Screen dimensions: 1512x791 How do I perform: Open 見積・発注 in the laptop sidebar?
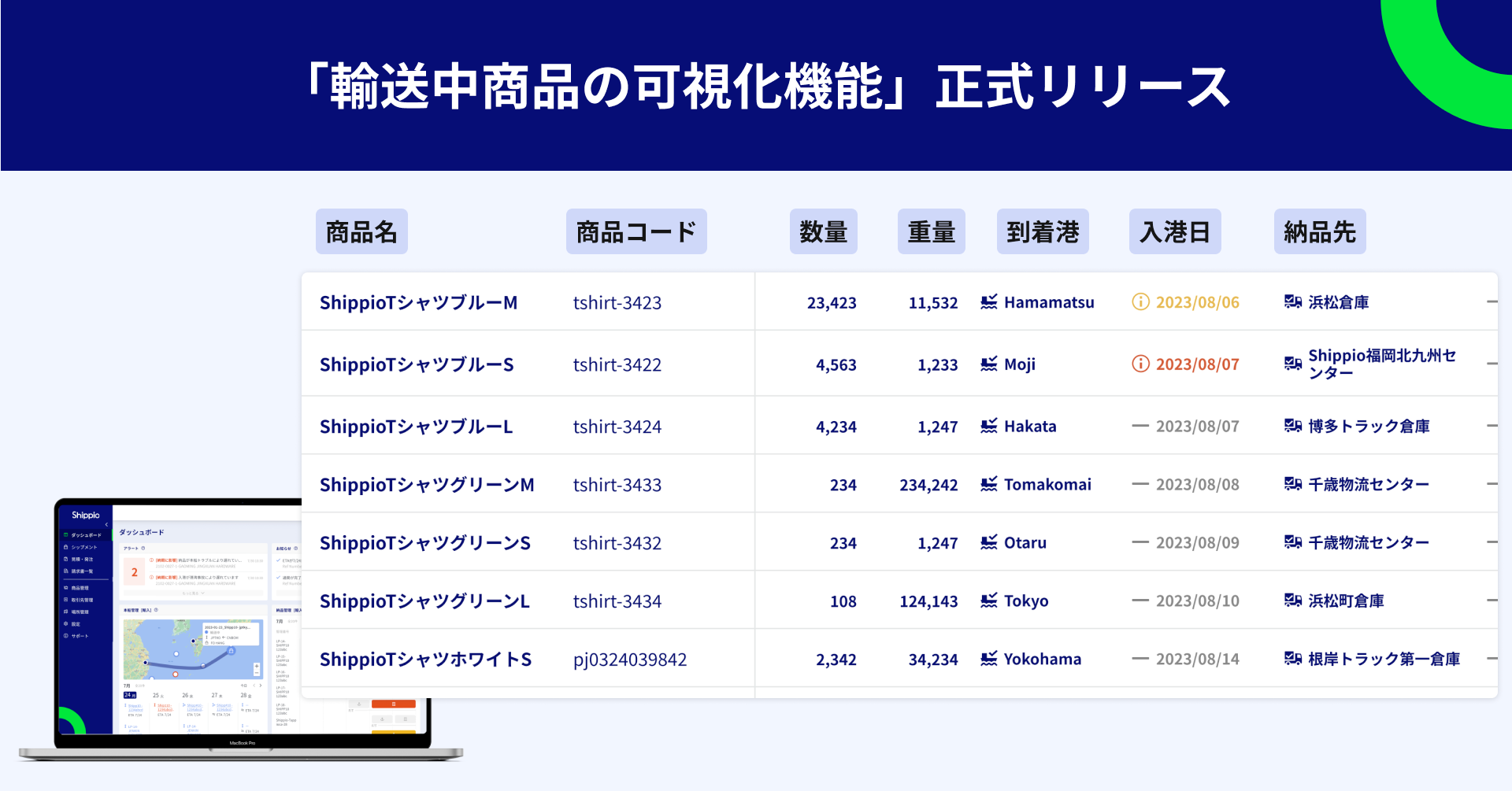(78, 559)
